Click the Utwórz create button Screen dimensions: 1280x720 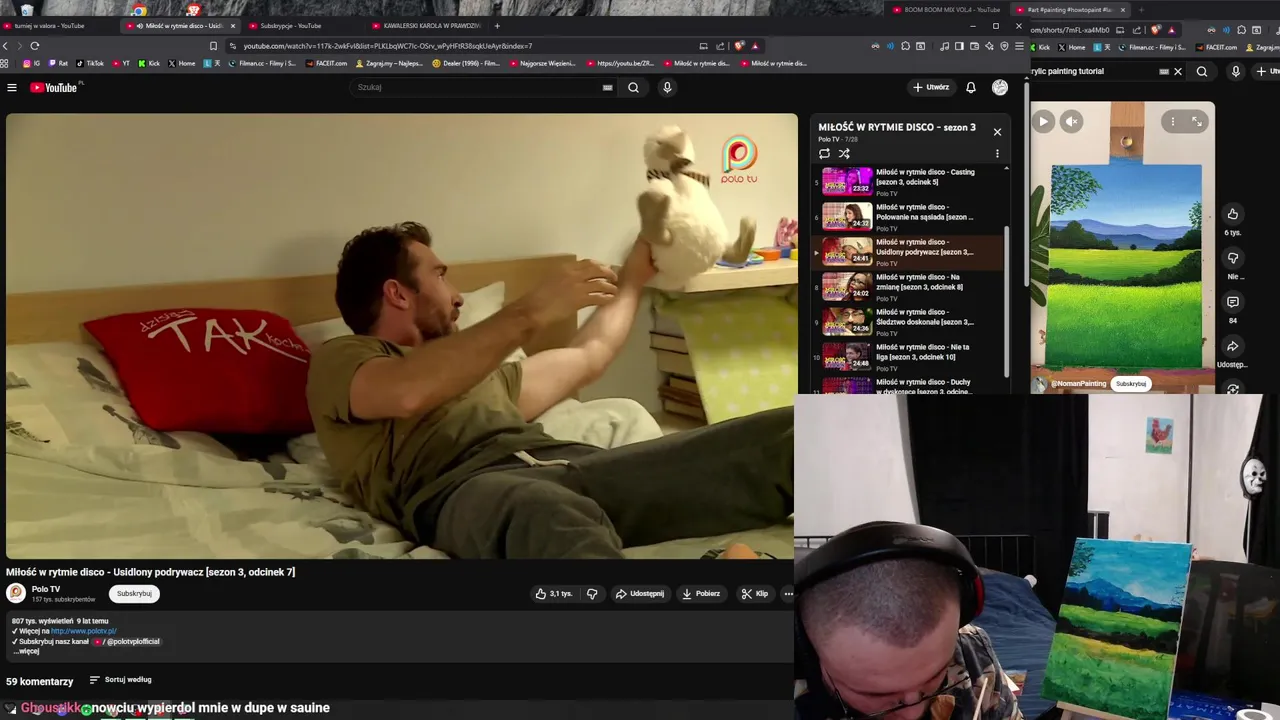point(931,88)
